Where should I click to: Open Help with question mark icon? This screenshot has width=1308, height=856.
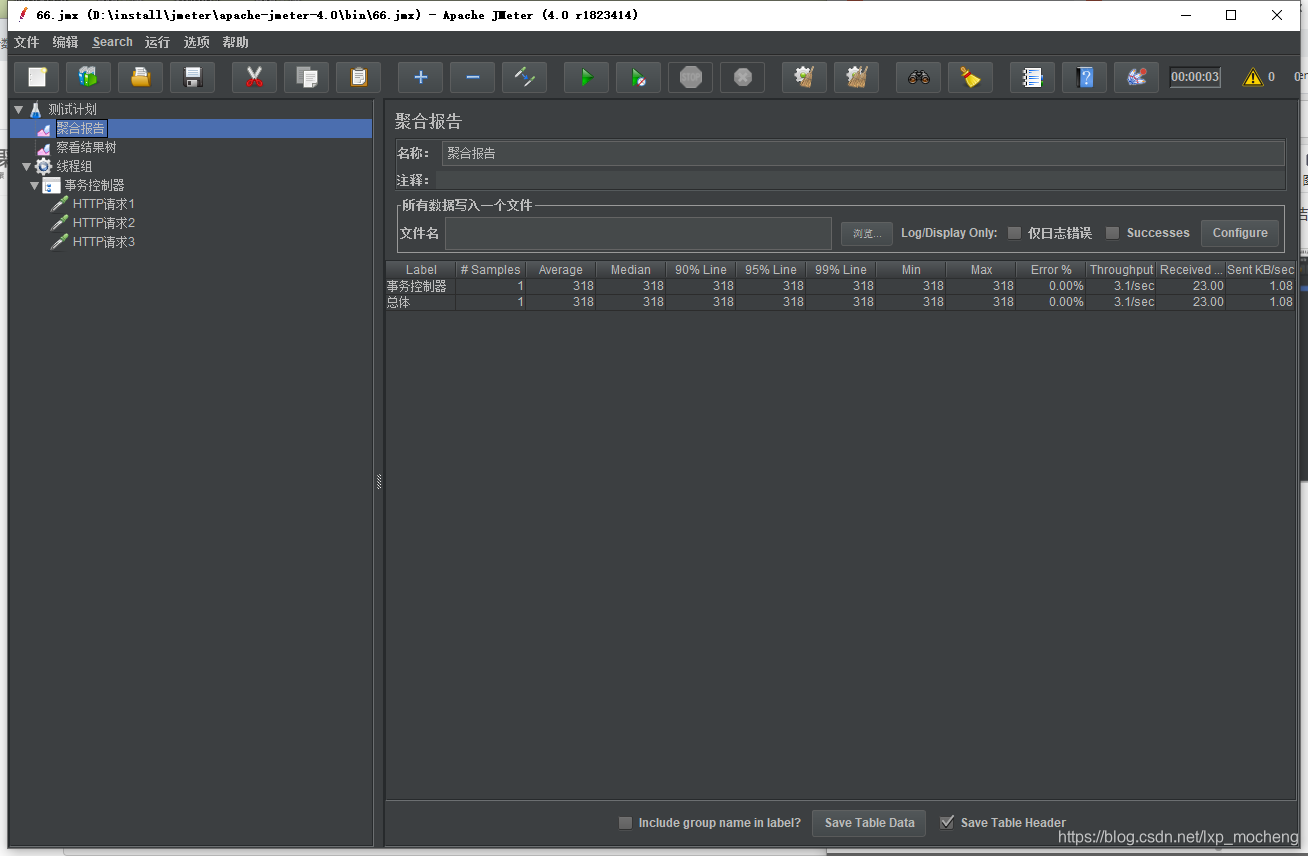1085,77
